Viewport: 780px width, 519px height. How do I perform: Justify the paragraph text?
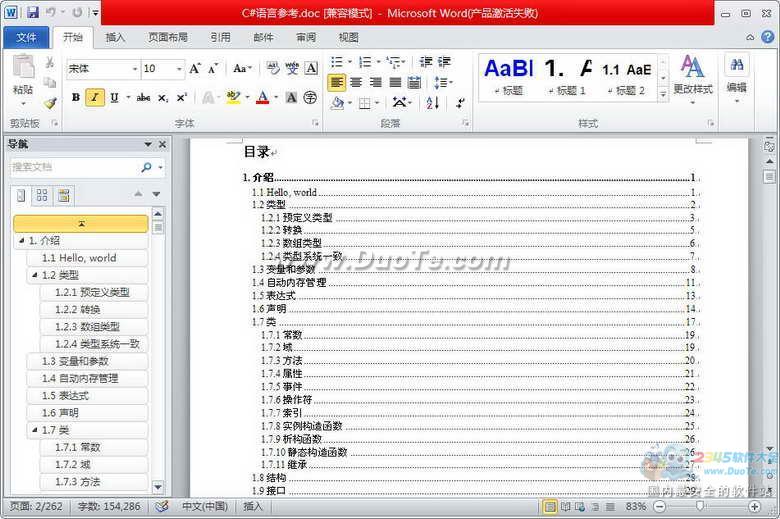[395, 82]
